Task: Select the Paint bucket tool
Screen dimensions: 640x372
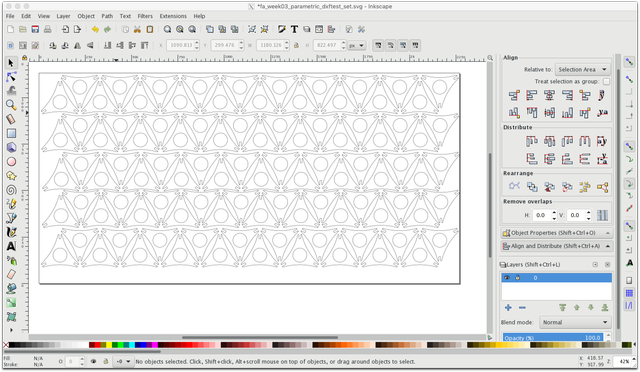Action: [11, 289]
